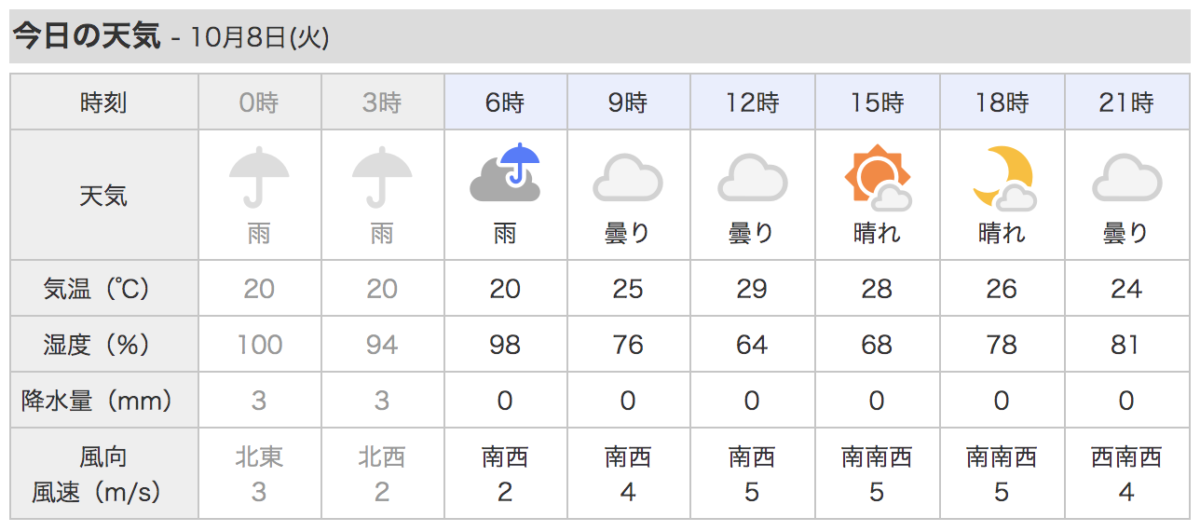Click the 西南西 wind direction at 21時
This screenshot has height=531, width=1200.
point(1126,458)
